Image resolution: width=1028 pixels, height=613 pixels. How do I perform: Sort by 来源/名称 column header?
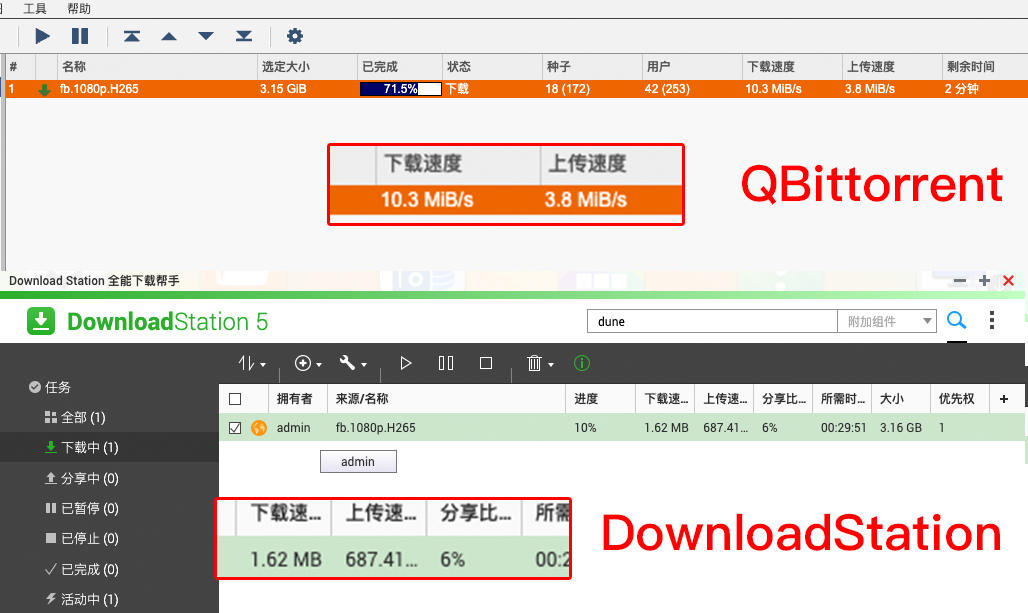[x=362, y=399]
